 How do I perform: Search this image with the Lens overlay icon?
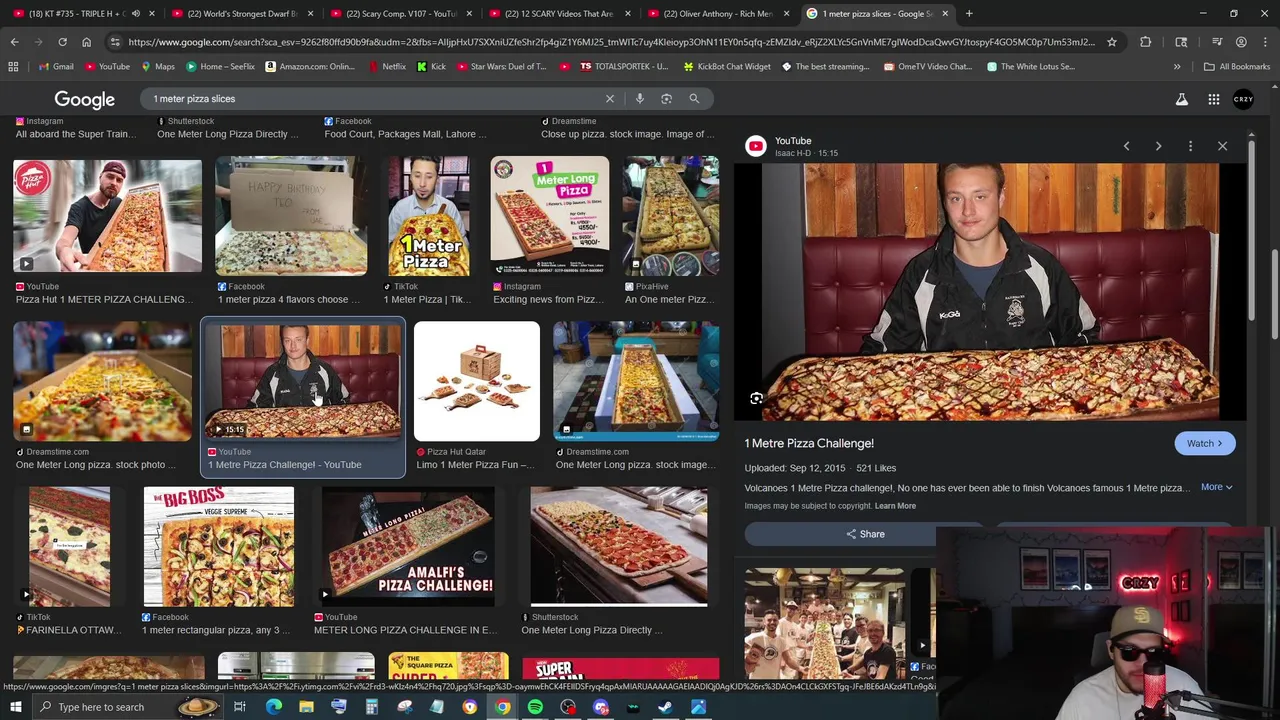[756, 399]
